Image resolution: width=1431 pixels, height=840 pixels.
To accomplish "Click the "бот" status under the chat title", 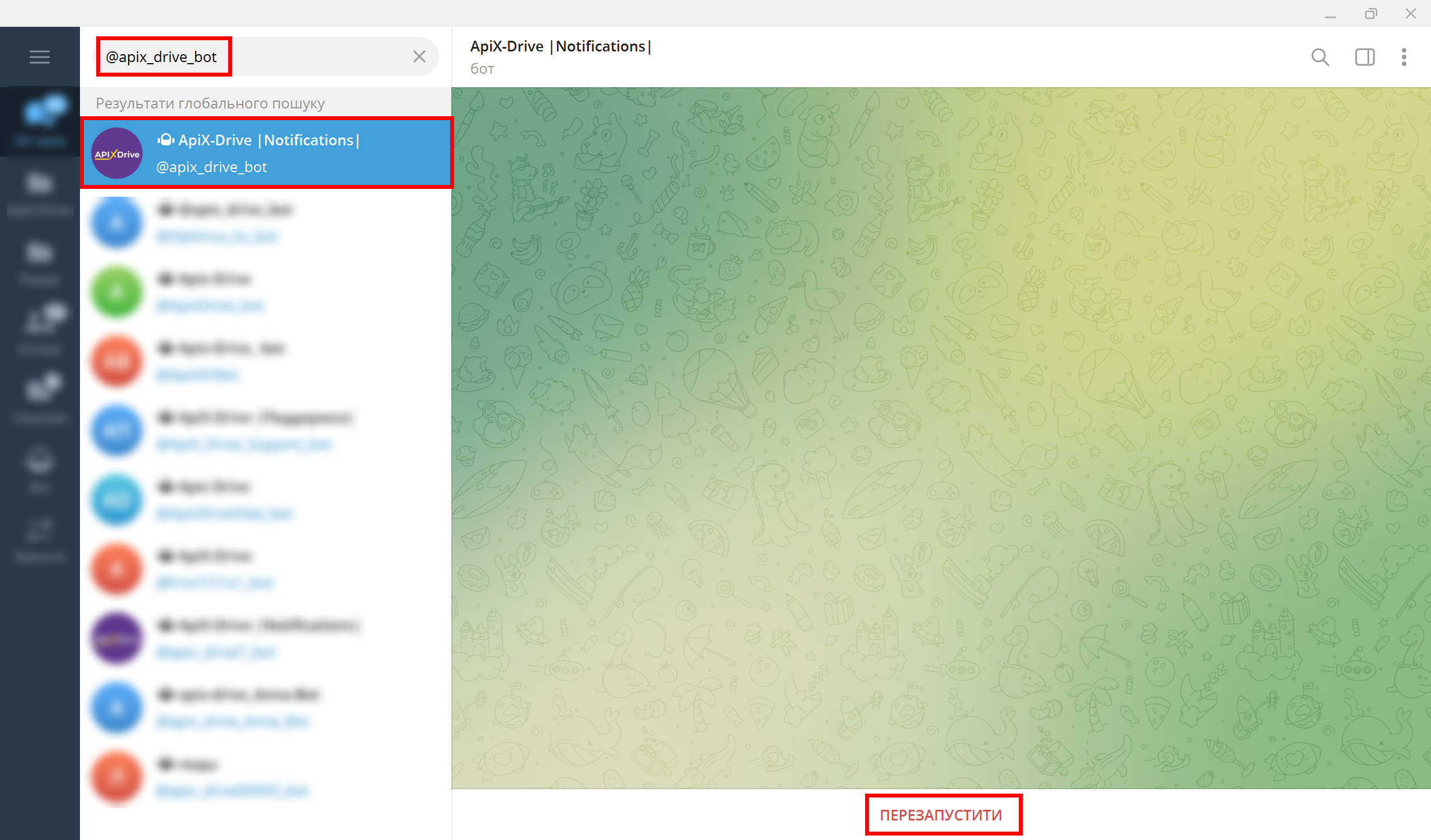I will tap(482, 69).
